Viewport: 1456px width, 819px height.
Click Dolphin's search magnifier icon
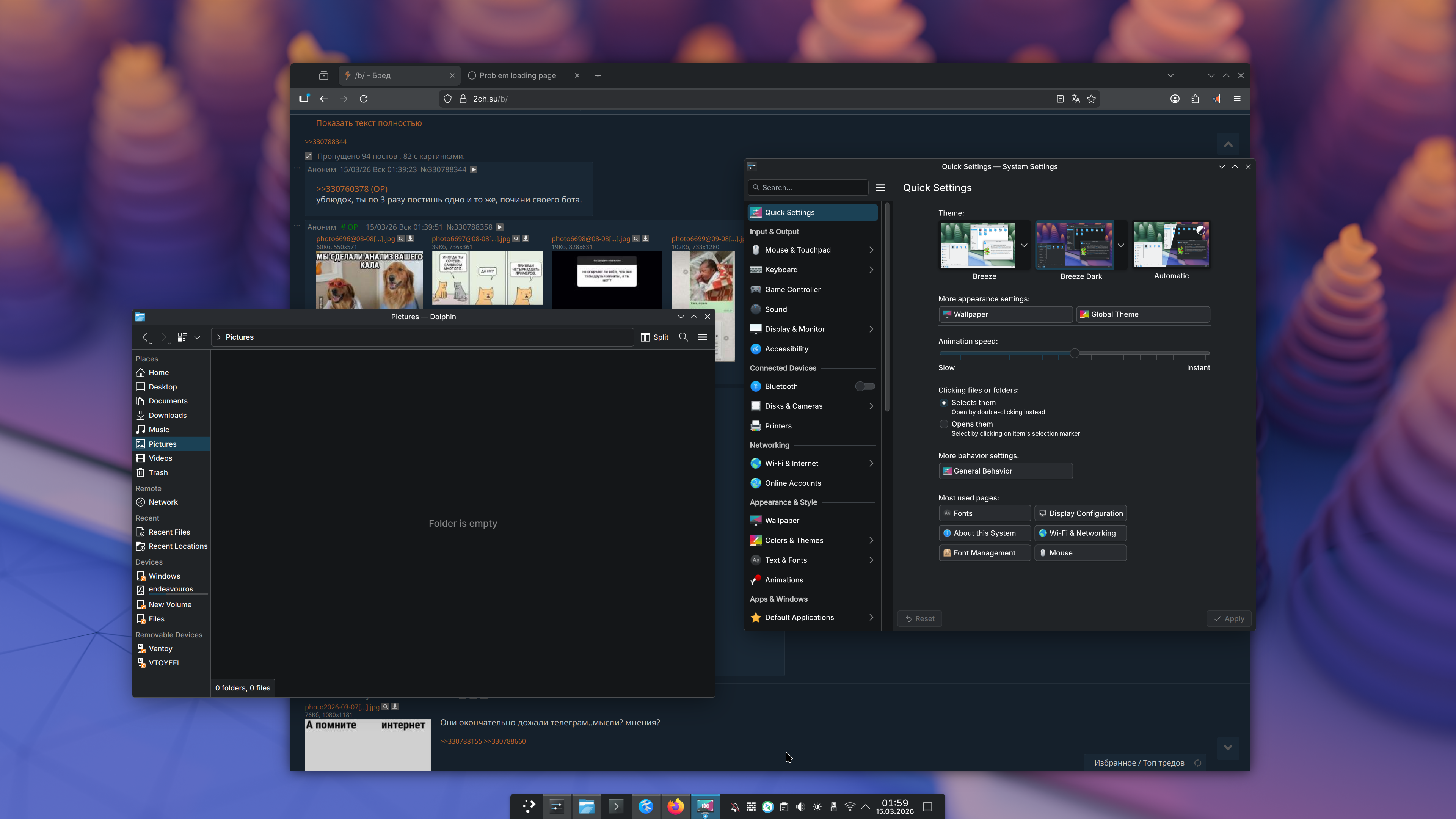tap(683, 337)
